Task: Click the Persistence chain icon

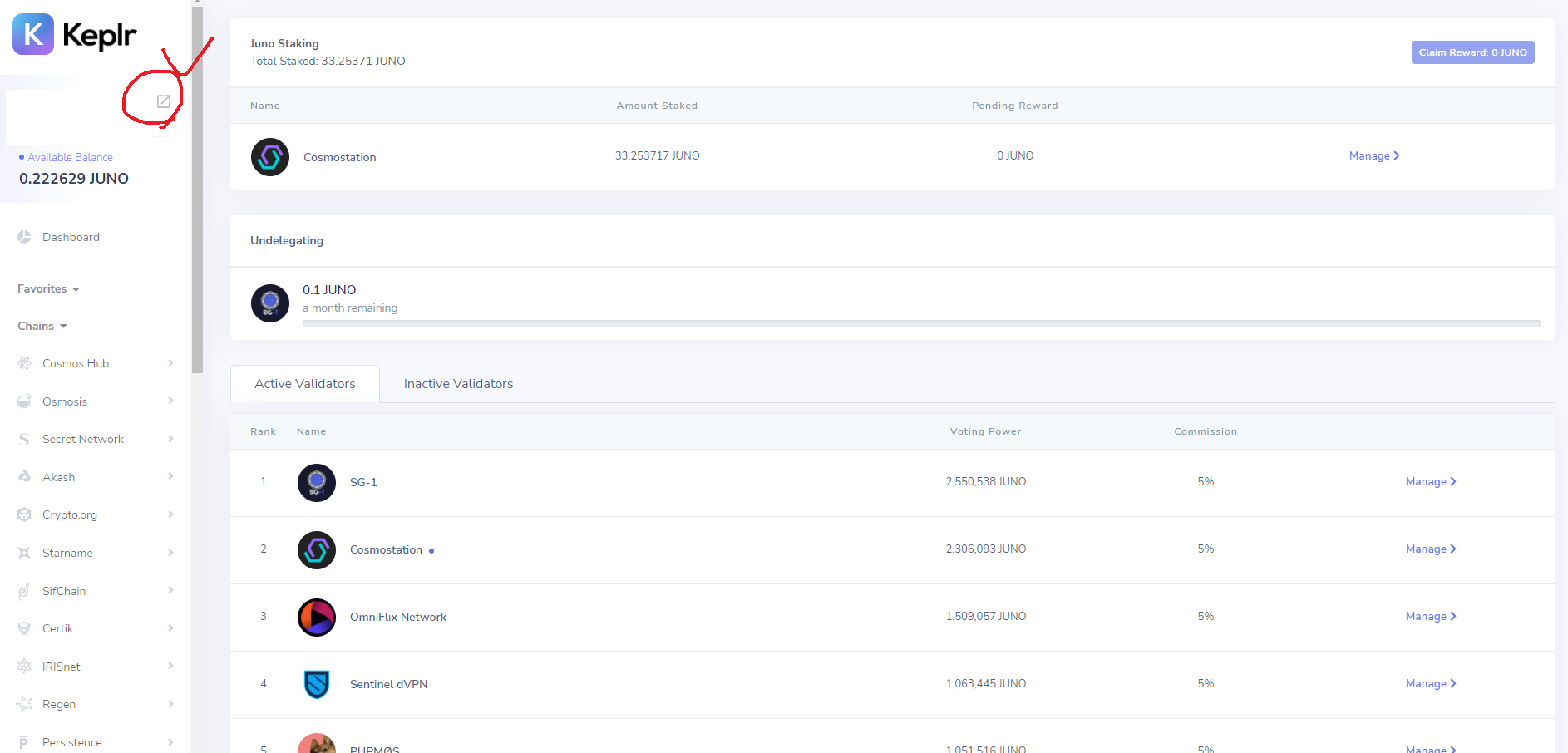Action: pos(24,742)
